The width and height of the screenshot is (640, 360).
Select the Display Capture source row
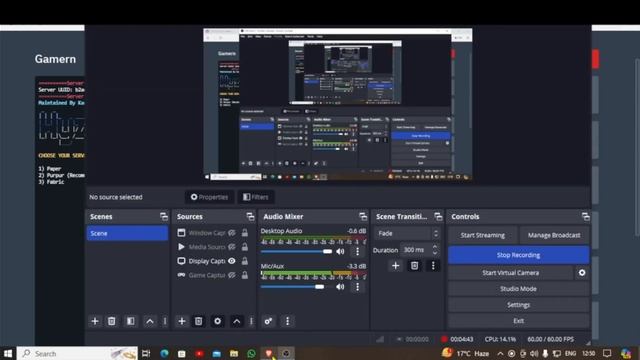point(213,261)
